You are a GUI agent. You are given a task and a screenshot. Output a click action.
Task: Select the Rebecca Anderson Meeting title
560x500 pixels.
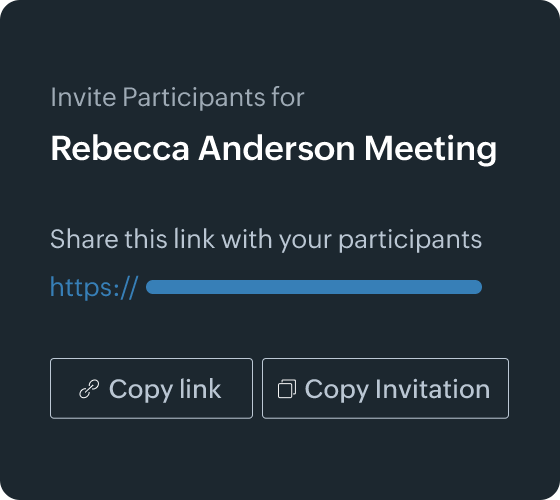[274, 149]
